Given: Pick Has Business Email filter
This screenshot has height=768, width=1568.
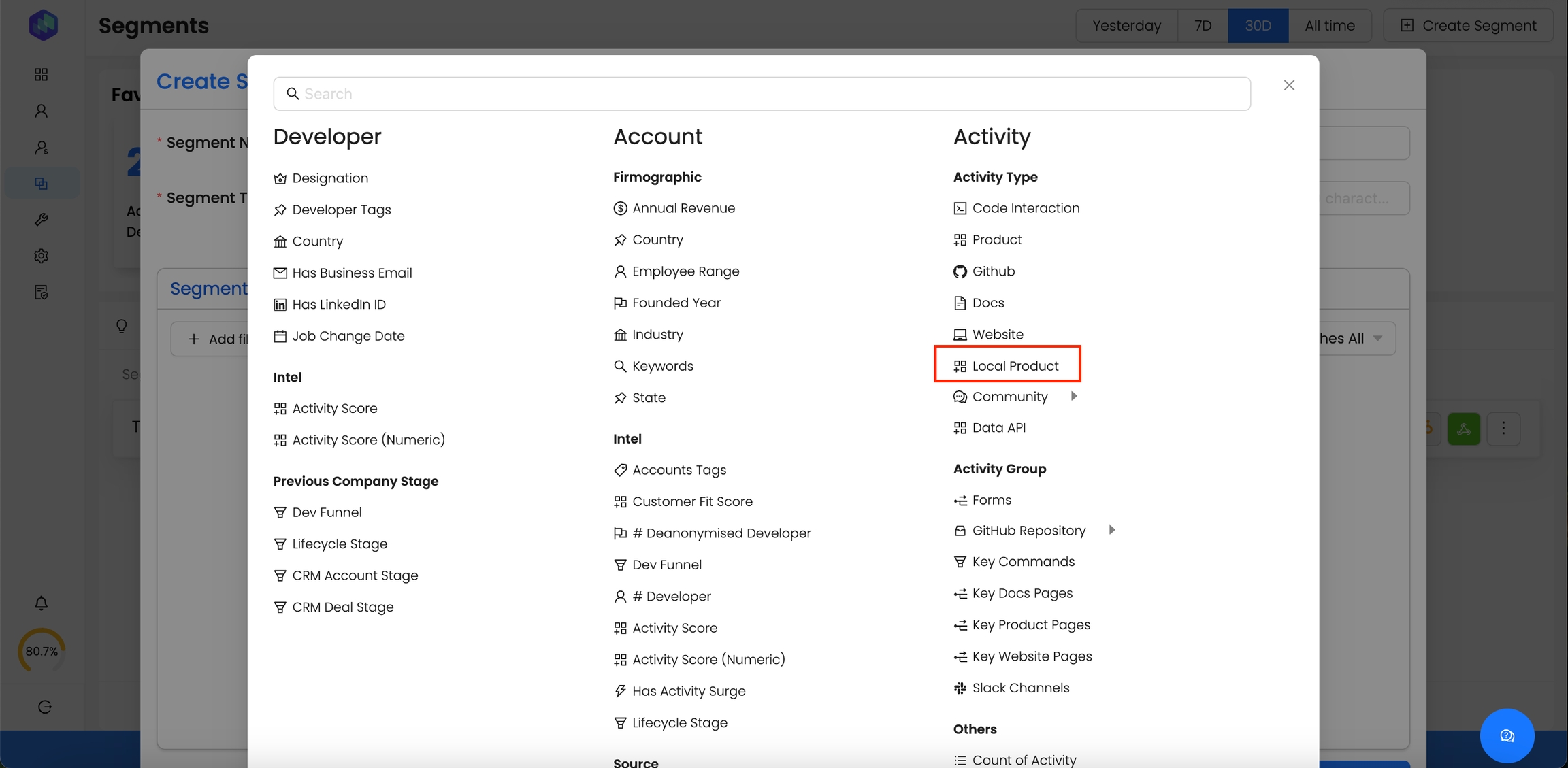Looking at the screenshot, I should coord(351,273).
